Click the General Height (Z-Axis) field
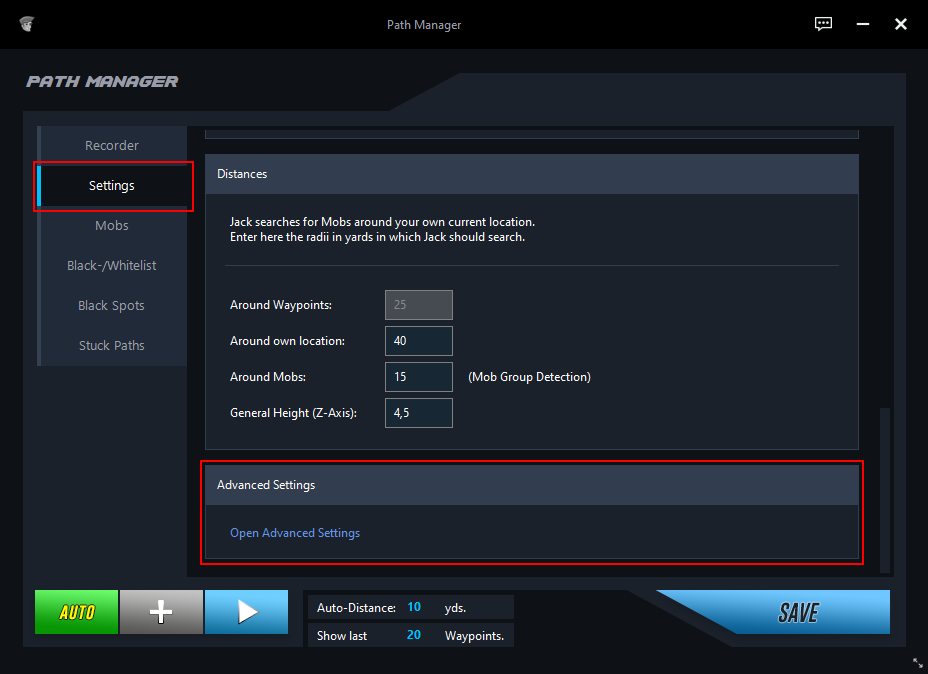The width and height of the screenshot is (928, 674). pyautogui.click(x=418, y=413)
